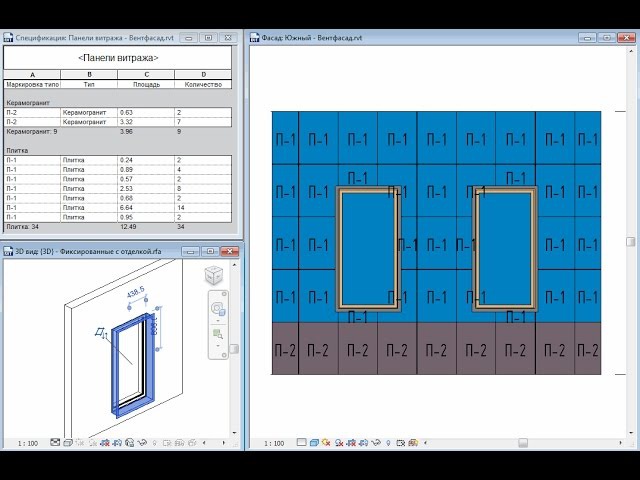
Task: Click the facade scroll right arrow
Action: 620,443
